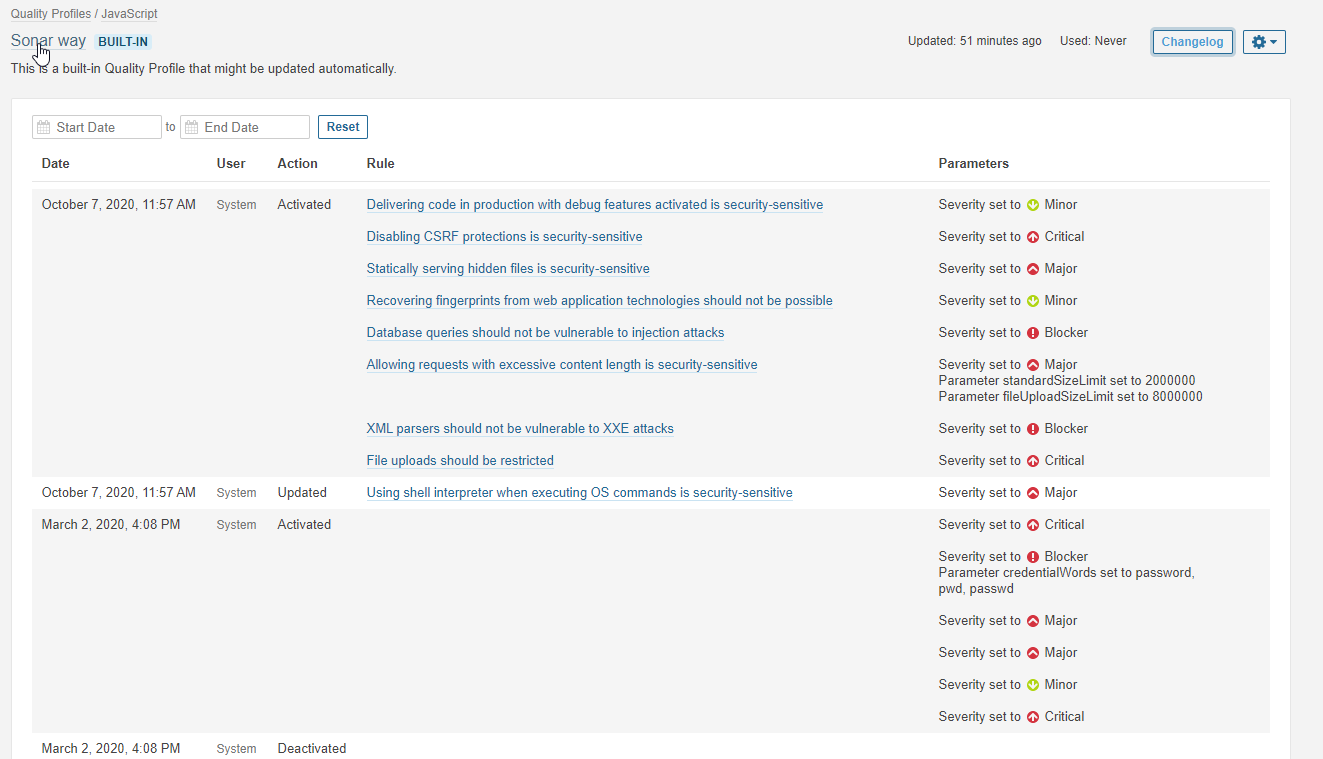
Task: Go to Quality Profiles breadcrumb
Action: tap(51, 14)
